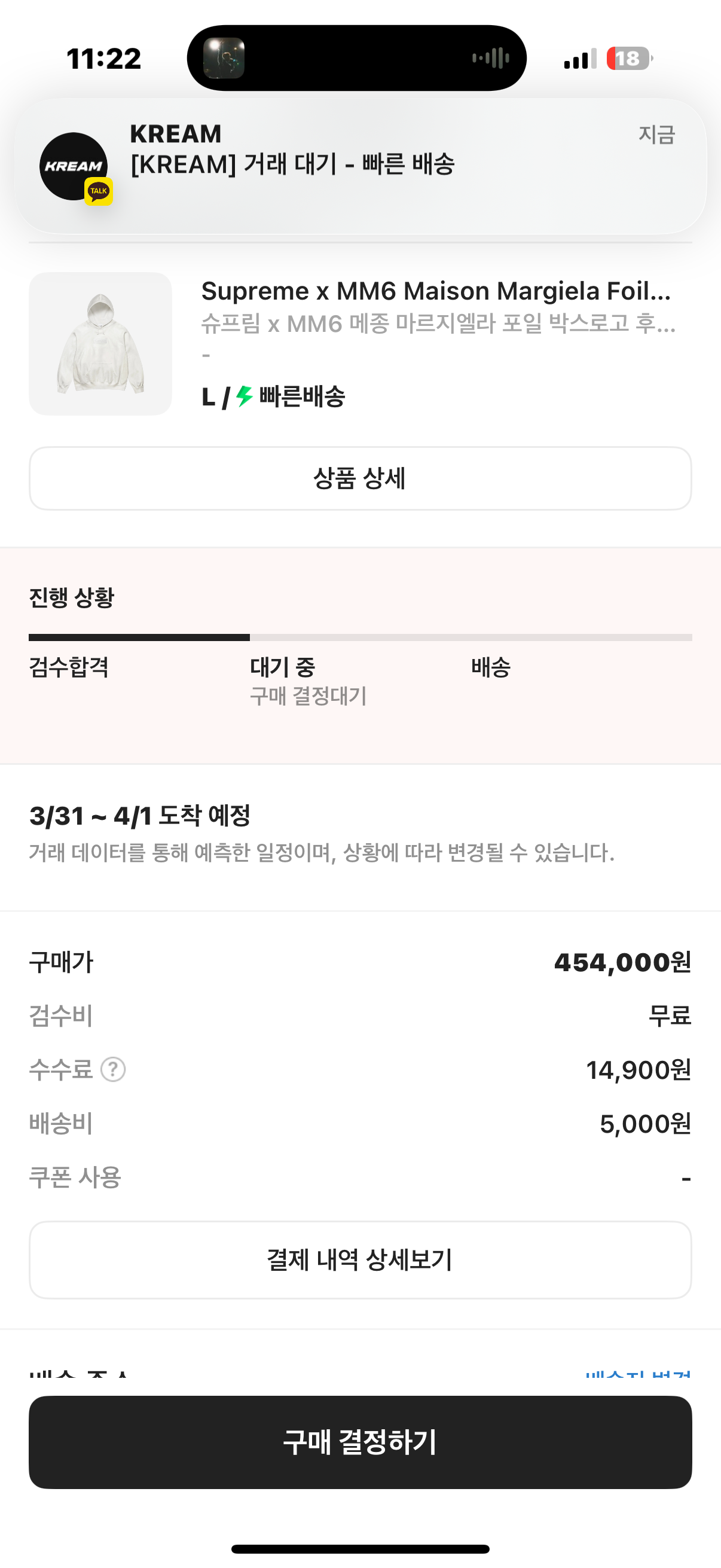Viewport: 721px width, 1568px height.
Task: Tap the cellular signal bars icon
Action: (x=580, y=59)
